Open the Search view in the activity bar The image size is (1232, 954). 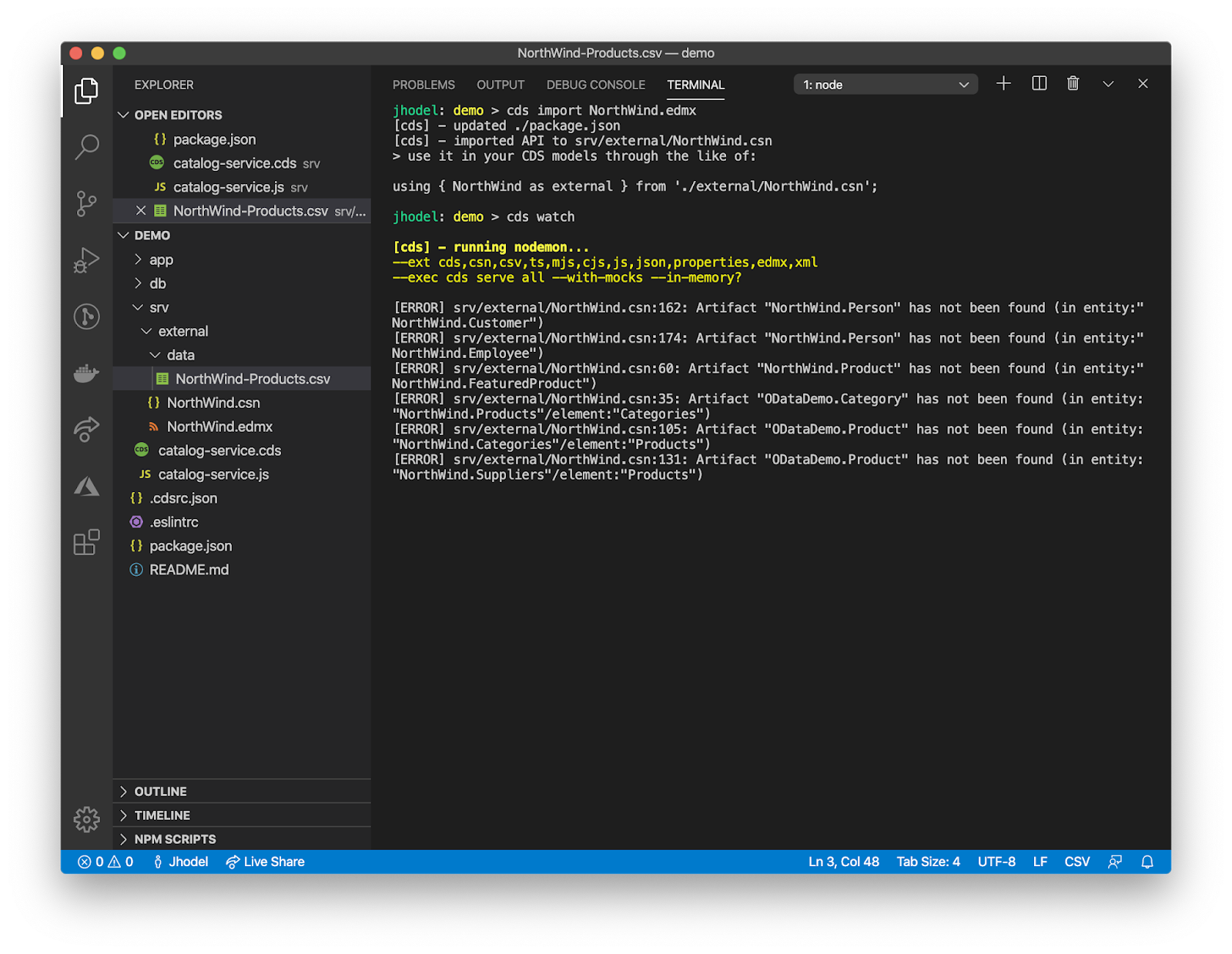86,146
